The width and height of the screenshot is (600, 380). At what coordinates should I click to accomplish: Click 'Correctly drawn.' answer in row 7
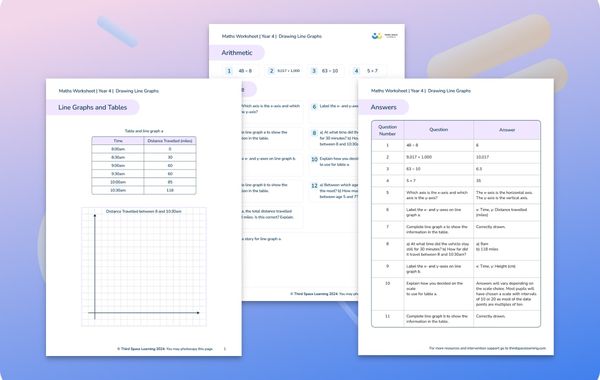pyautogui.click(x=491, y=227)
